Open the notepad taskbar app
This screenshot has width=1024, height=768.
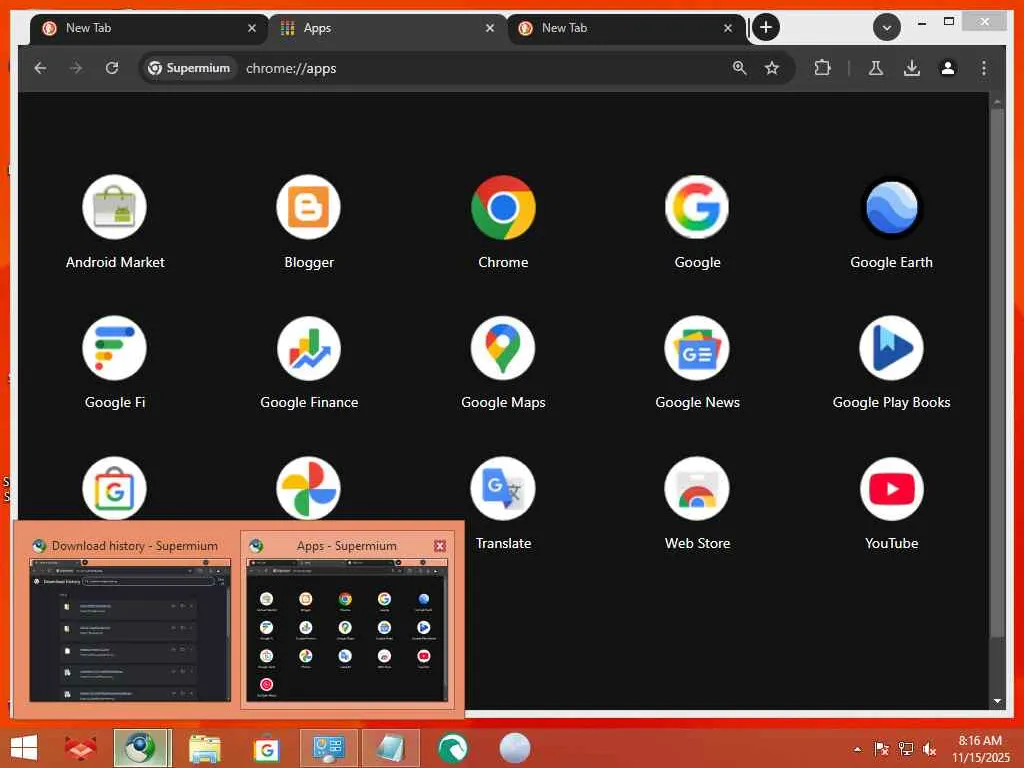click(391, 748)
